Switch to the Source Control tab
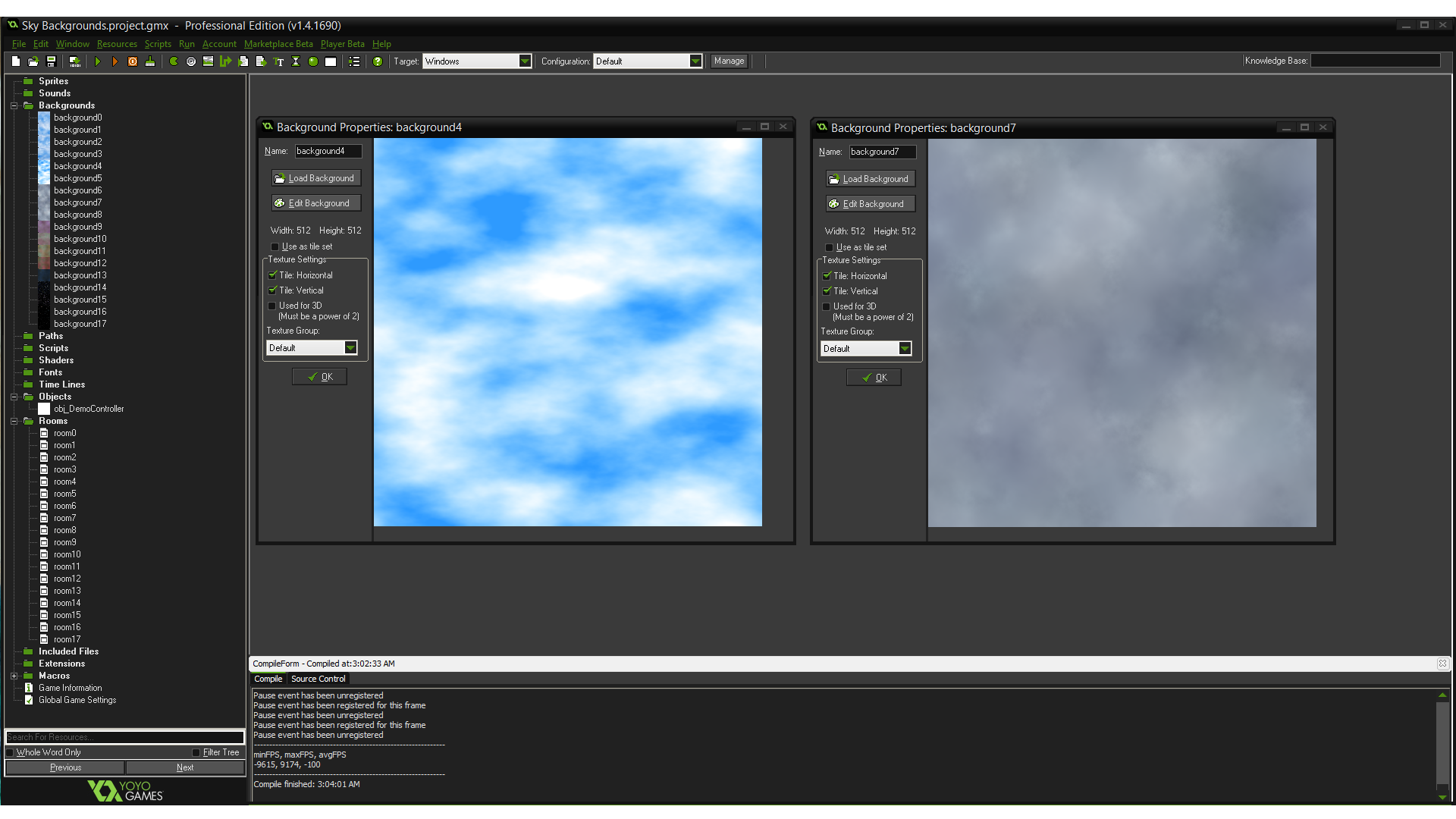The height and width of the screenshot is (819, 1456). [x=318, y=679]
